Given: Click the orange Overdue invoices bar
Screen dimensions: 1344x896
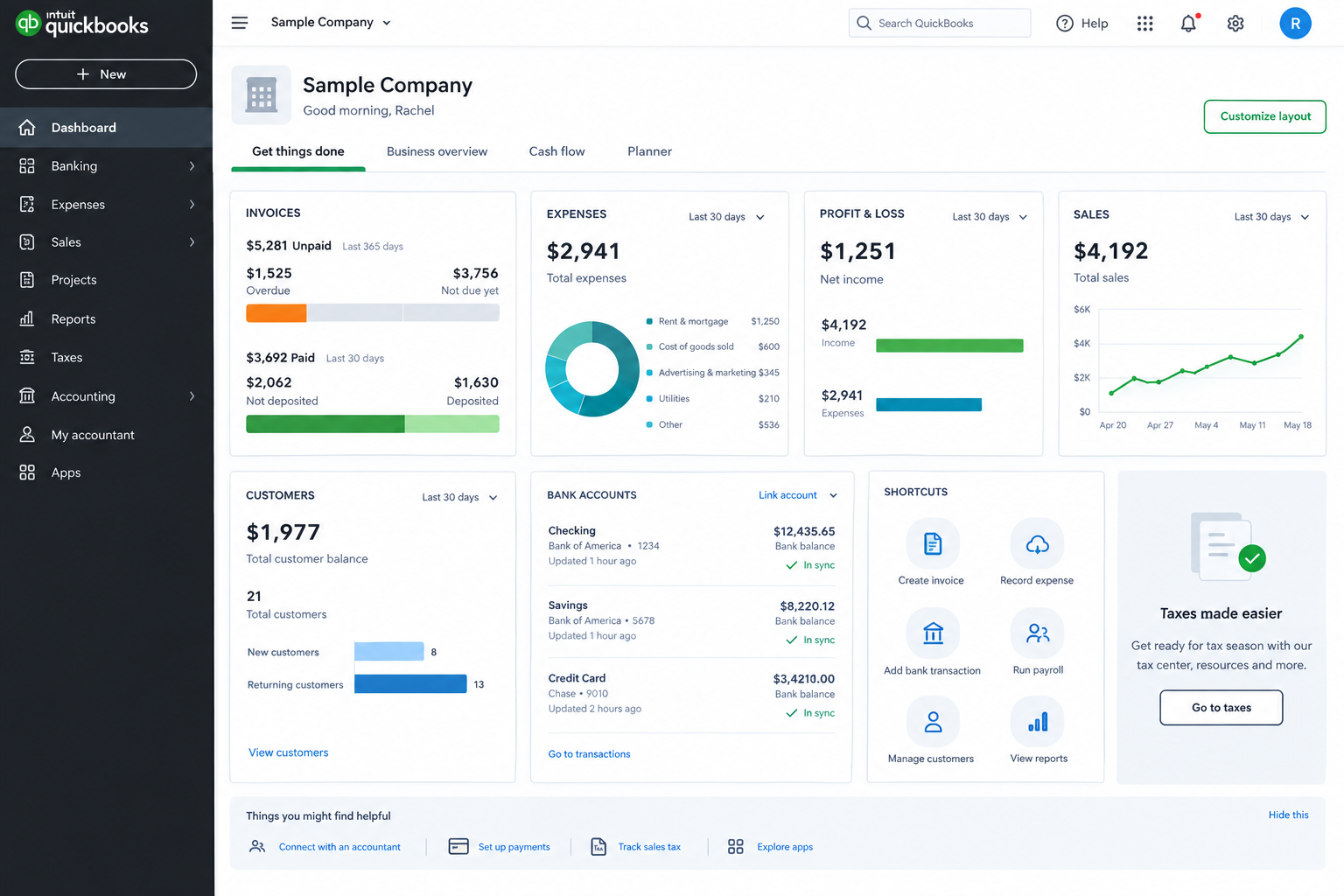Looking at the screenshot, I should tap(276, 312).
